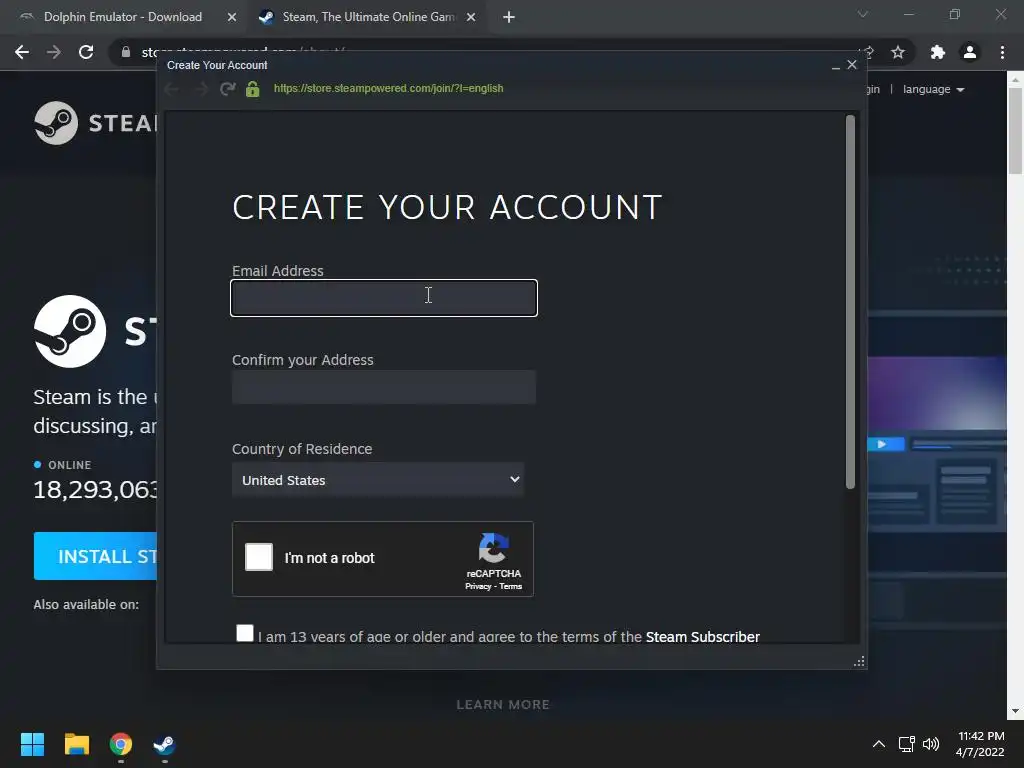This screenshot has height=768, width=1024.
Task: Click the volume tray icon
Action: [x=931, y=744]
